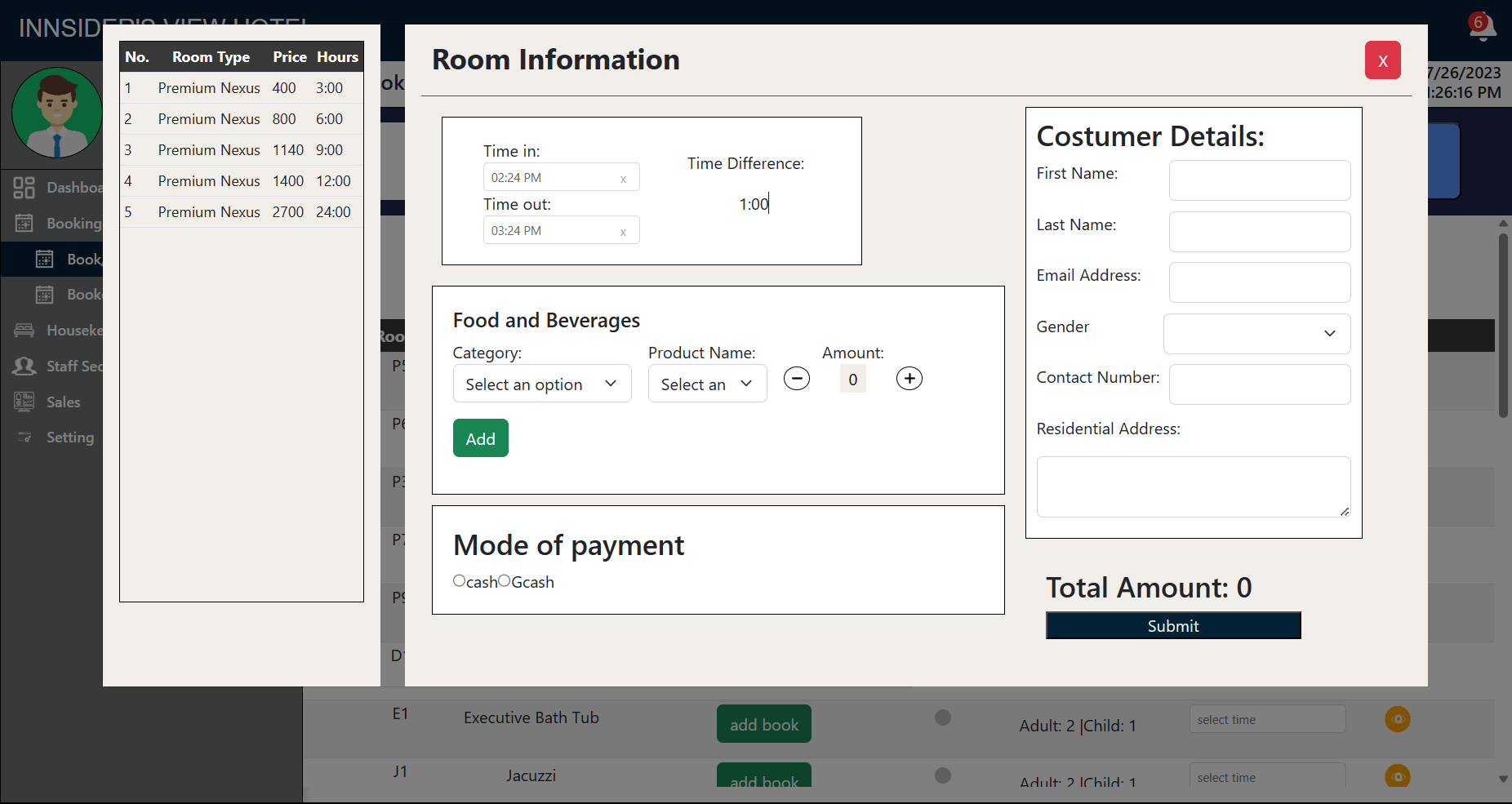Click the Staff Section person icon
This screenshot has width=1512, height=804.
tap(24, 366)
